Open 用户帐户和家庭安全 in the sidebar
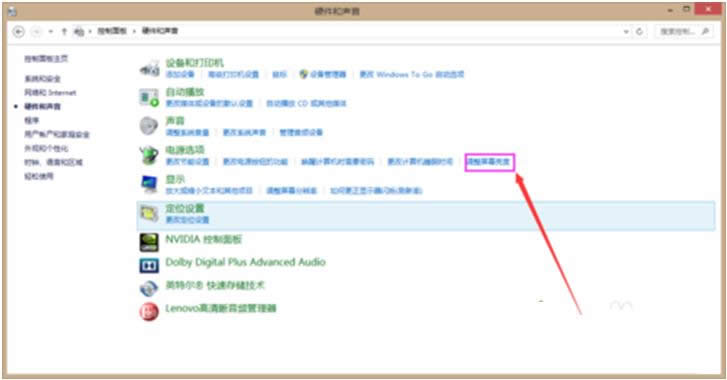The width and height of the screenshot is (727, 380). pyautogui.click(x=57, y=134)
